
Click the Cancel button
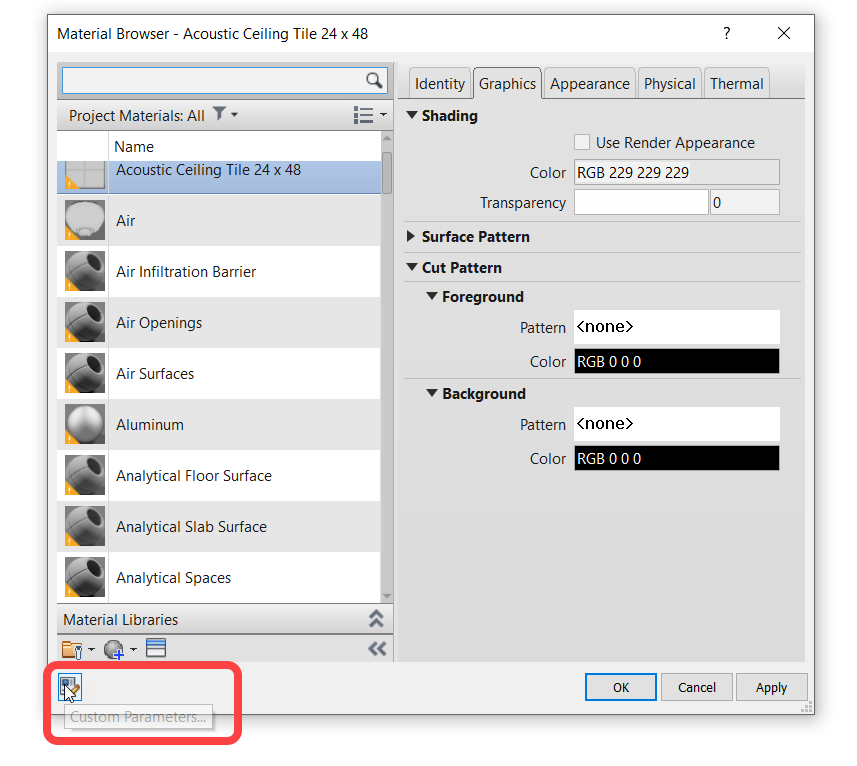click(696, 687)
